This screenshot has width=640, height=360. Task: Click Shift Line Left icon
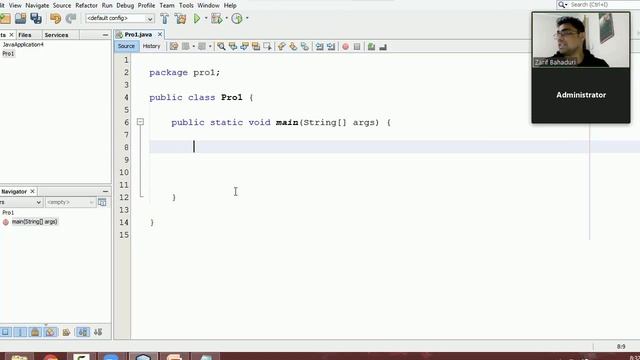tap(319, 47)
